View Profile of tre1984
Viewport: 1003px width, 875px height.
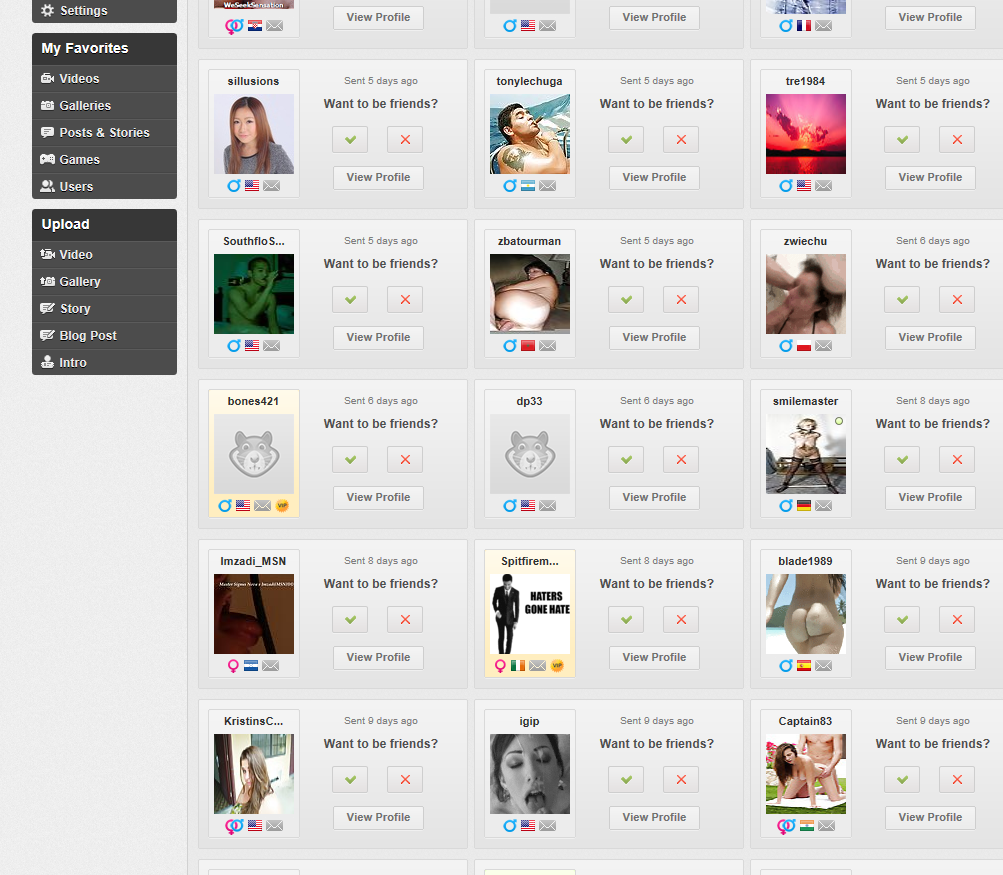930,177
